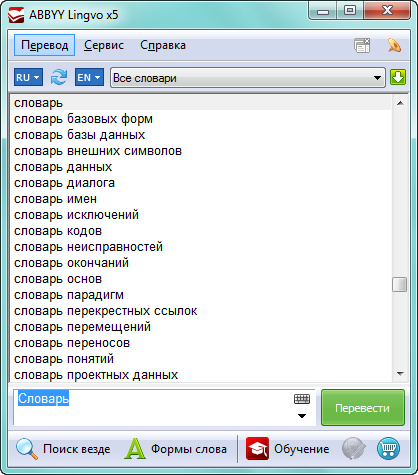This screenshot has height=475, width=418.
Task: Click the word list scrollbar thumb
Action: point(399,285)
